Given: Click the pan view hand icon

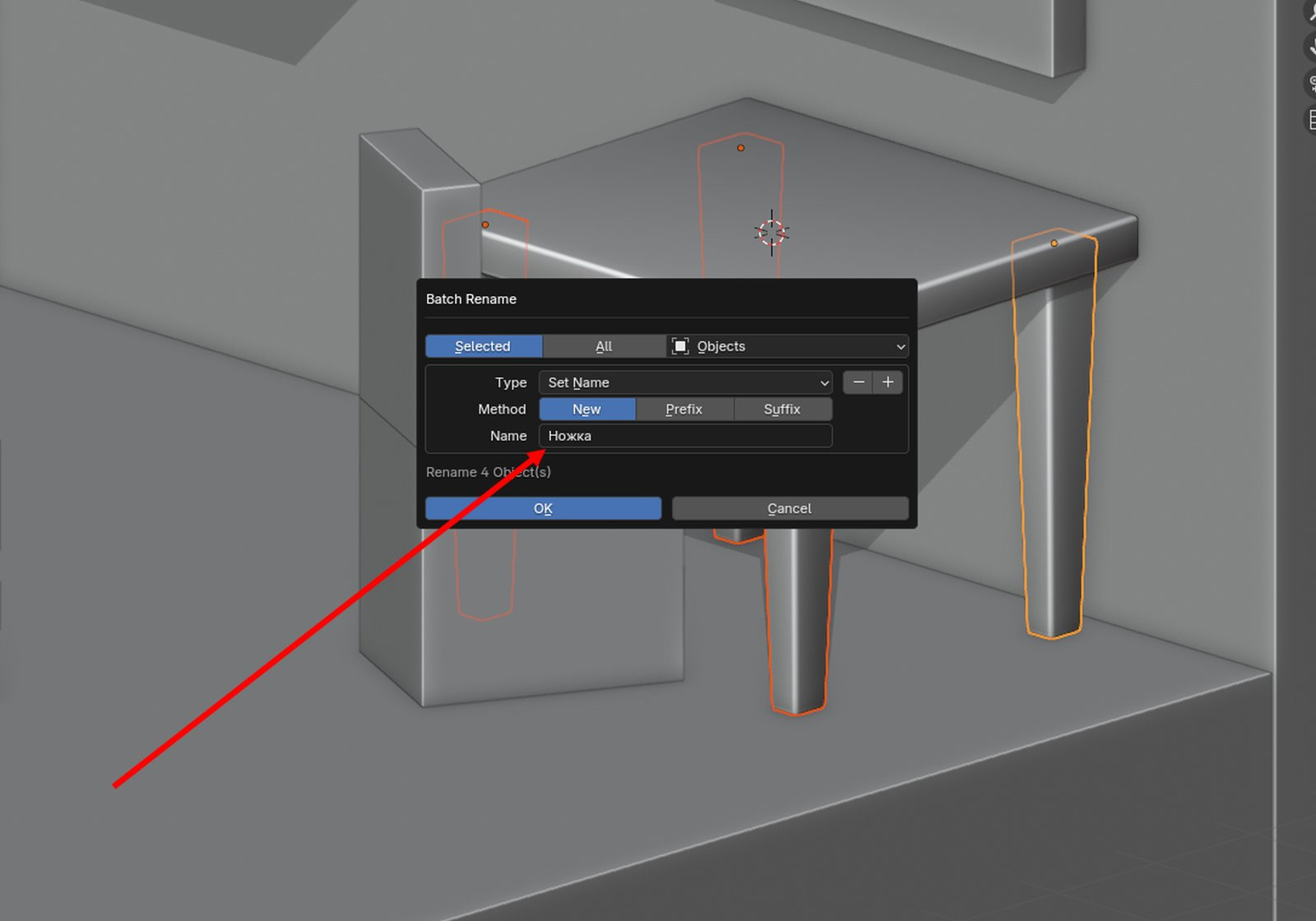Looking at the screenshot, I should coord(1311,47).
